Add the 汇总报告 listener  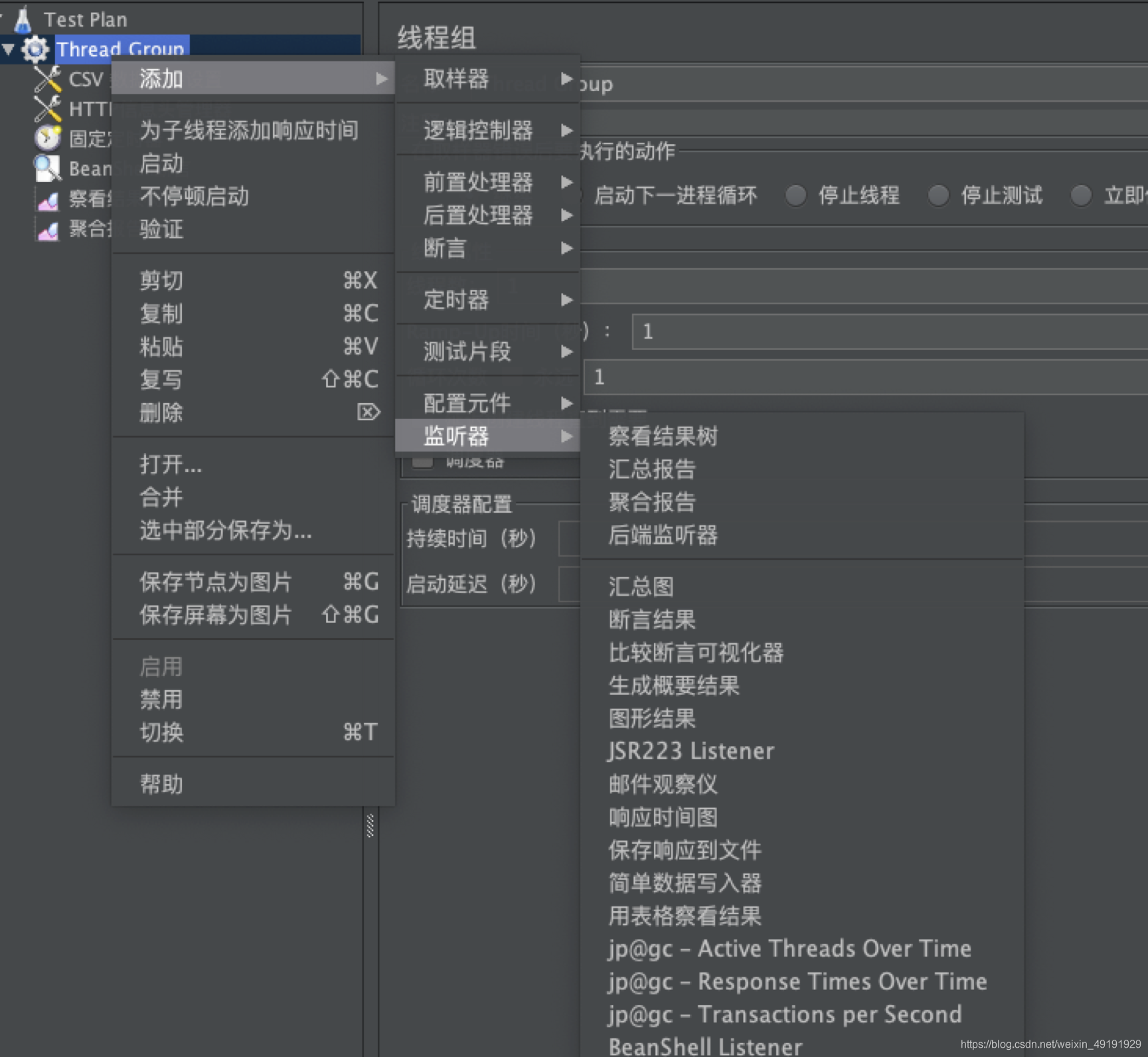click(802, 469)
